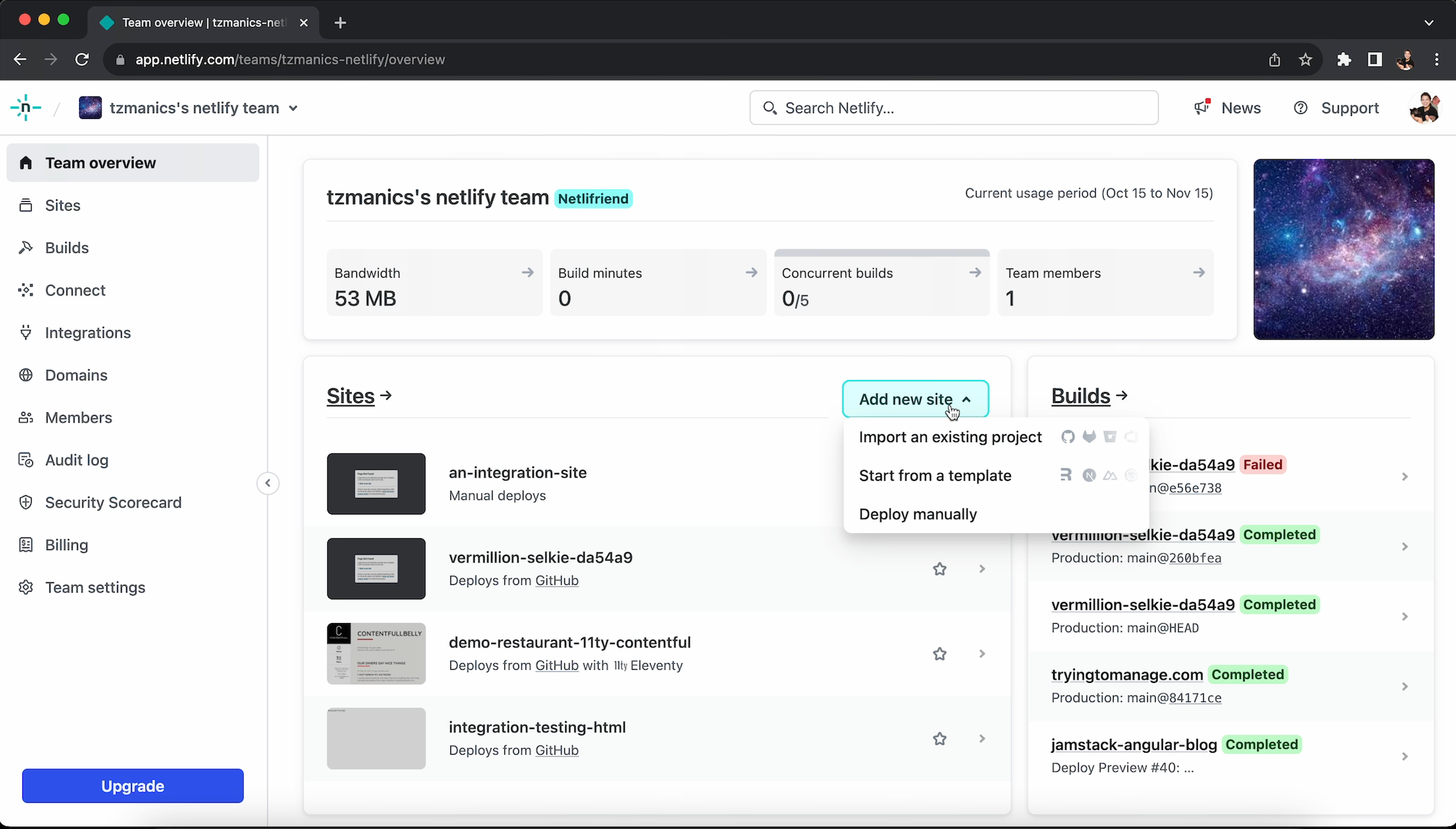Favorite the integration-testing-html site with star
This screenshot has width=1456, height=829.
click(939, 738)
